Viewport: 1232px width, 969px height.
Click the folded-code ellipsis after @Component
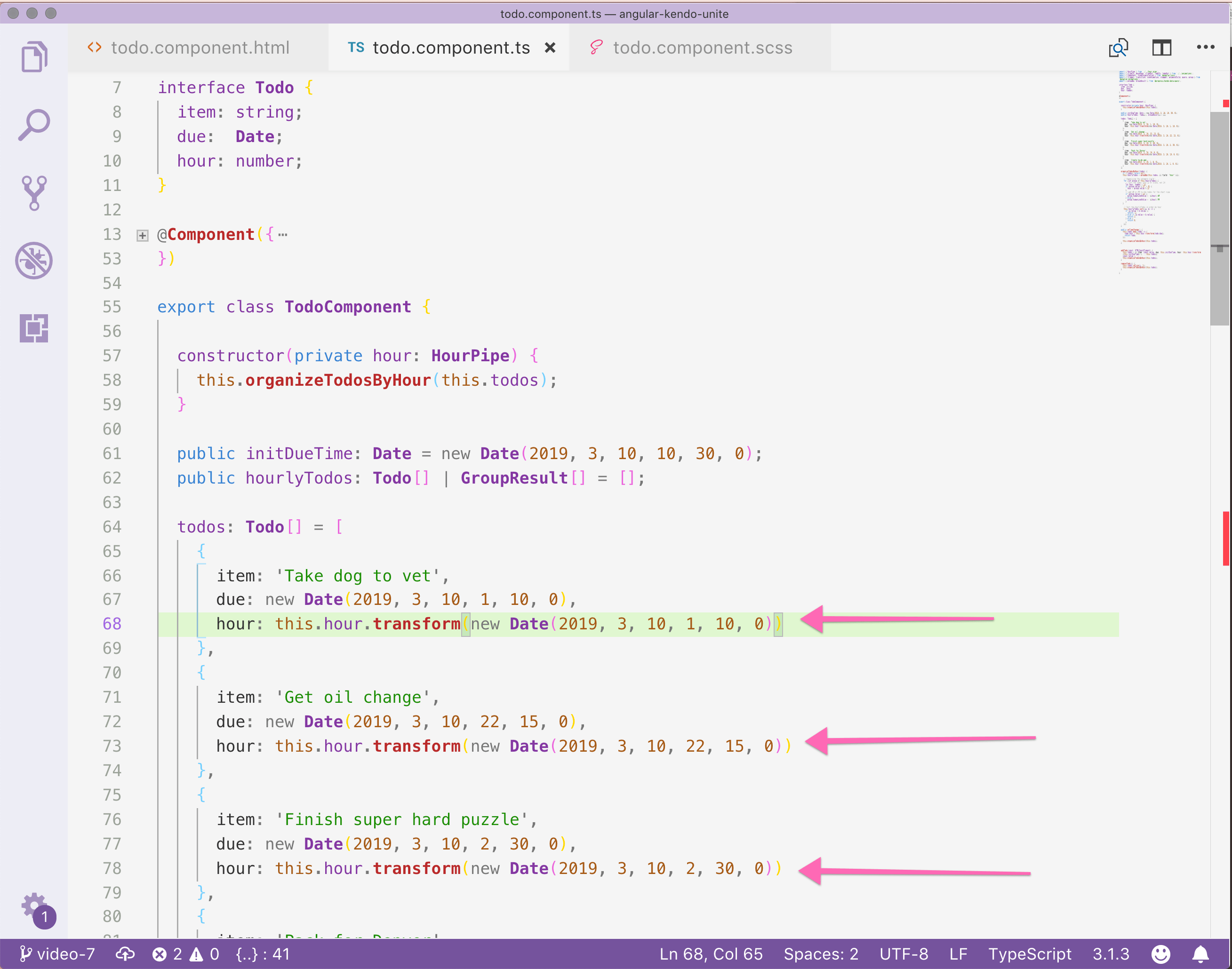(283, 235)
